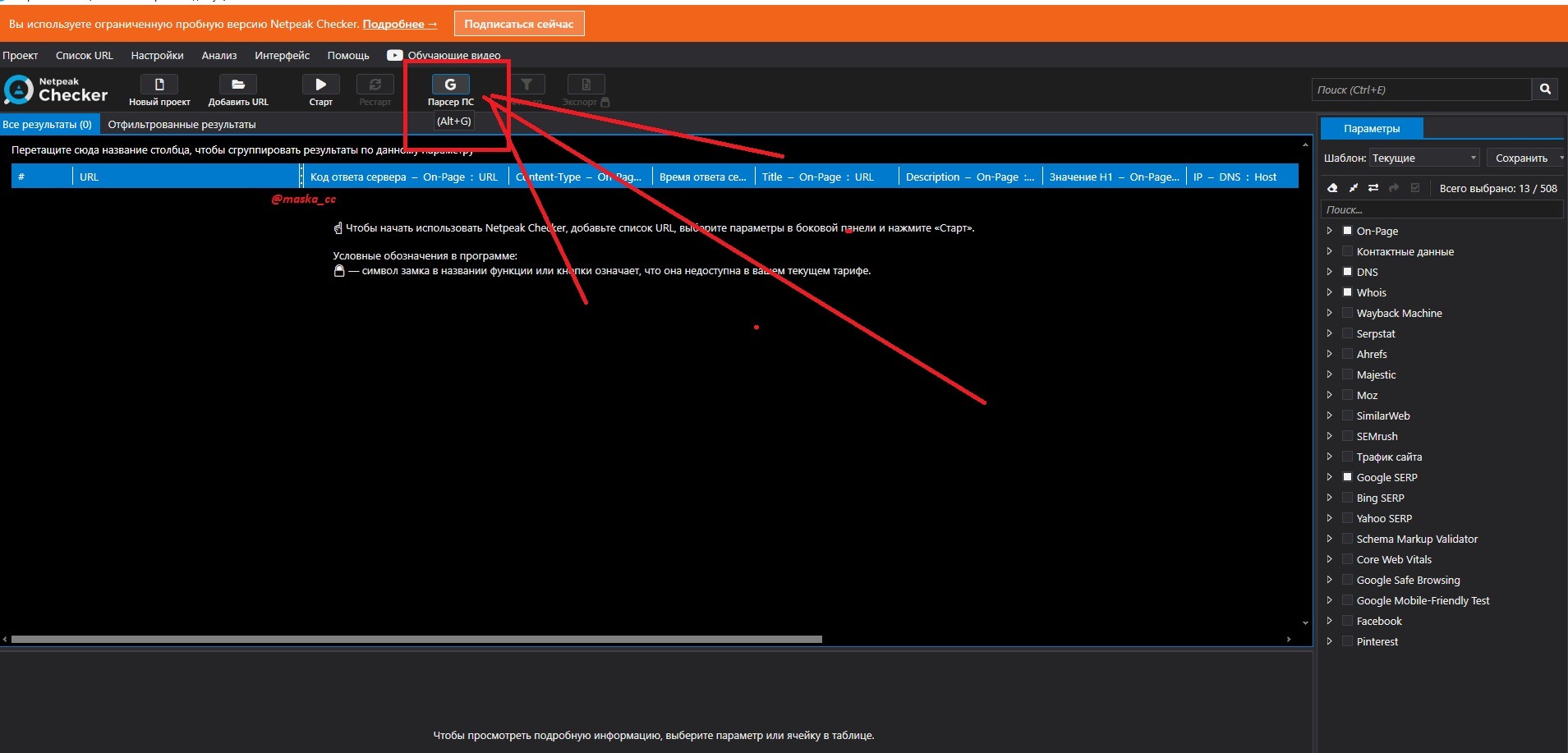Click the grayed share arrow icon in Параметры

coord(1394,188)
